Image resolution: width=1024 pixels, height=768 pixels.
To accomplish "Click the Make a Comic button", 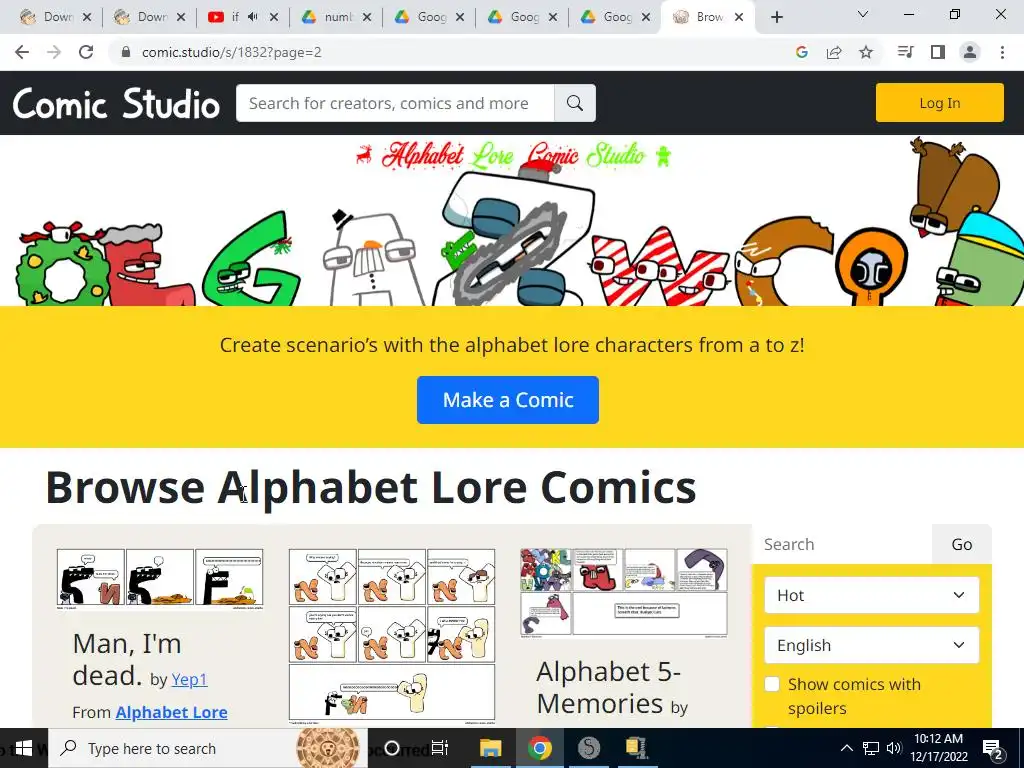I will 507,400.
